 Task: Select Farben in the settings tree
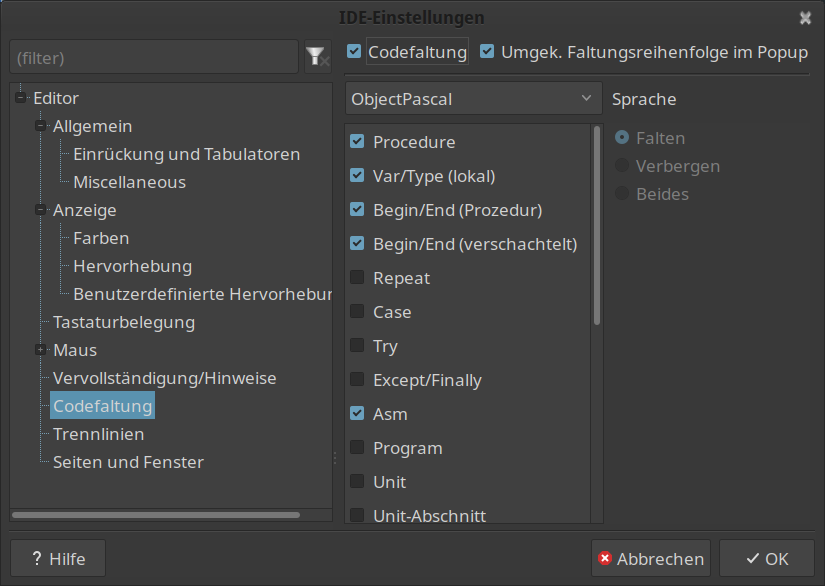pyautogui.click(x=101, y=238)
